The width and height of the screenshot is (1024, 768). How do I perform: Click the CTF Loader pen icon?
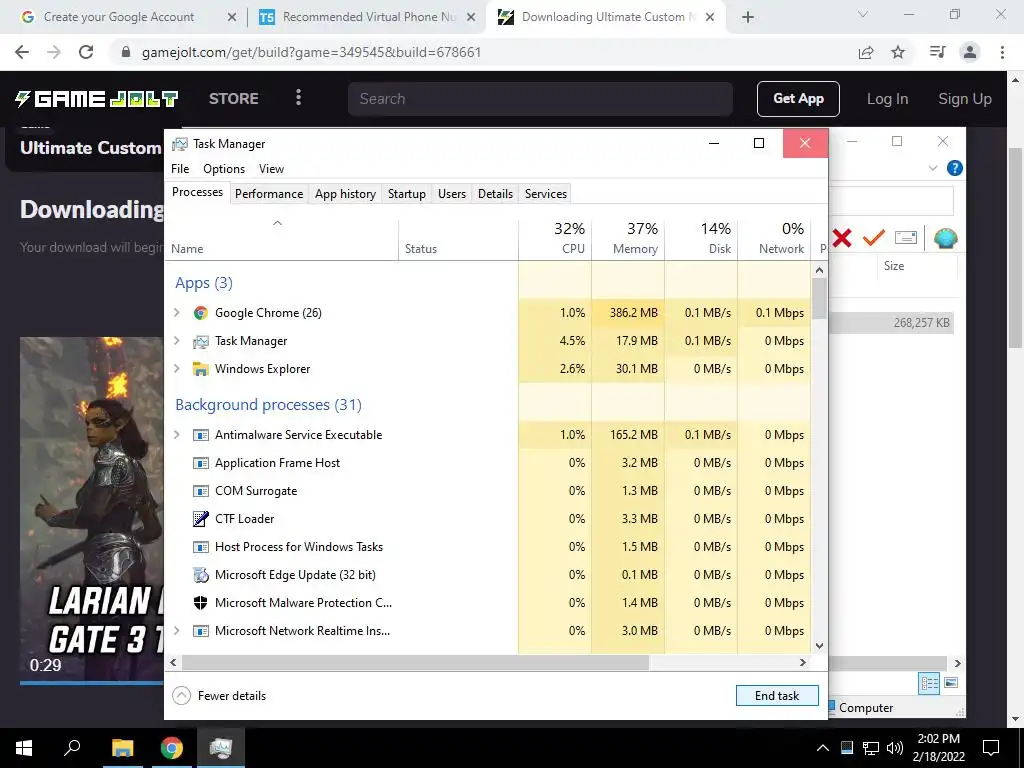coord(200,519)
